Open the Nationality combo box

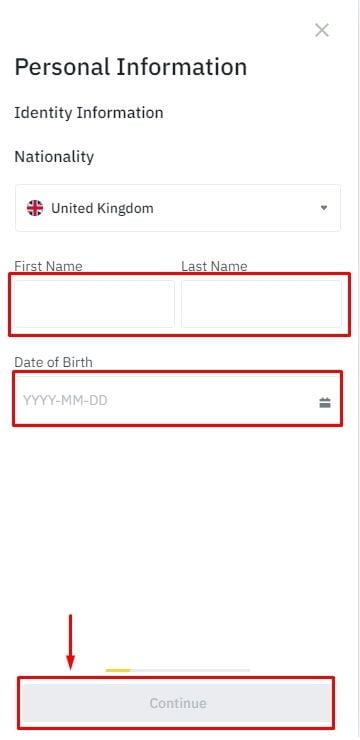pos(177,208)
